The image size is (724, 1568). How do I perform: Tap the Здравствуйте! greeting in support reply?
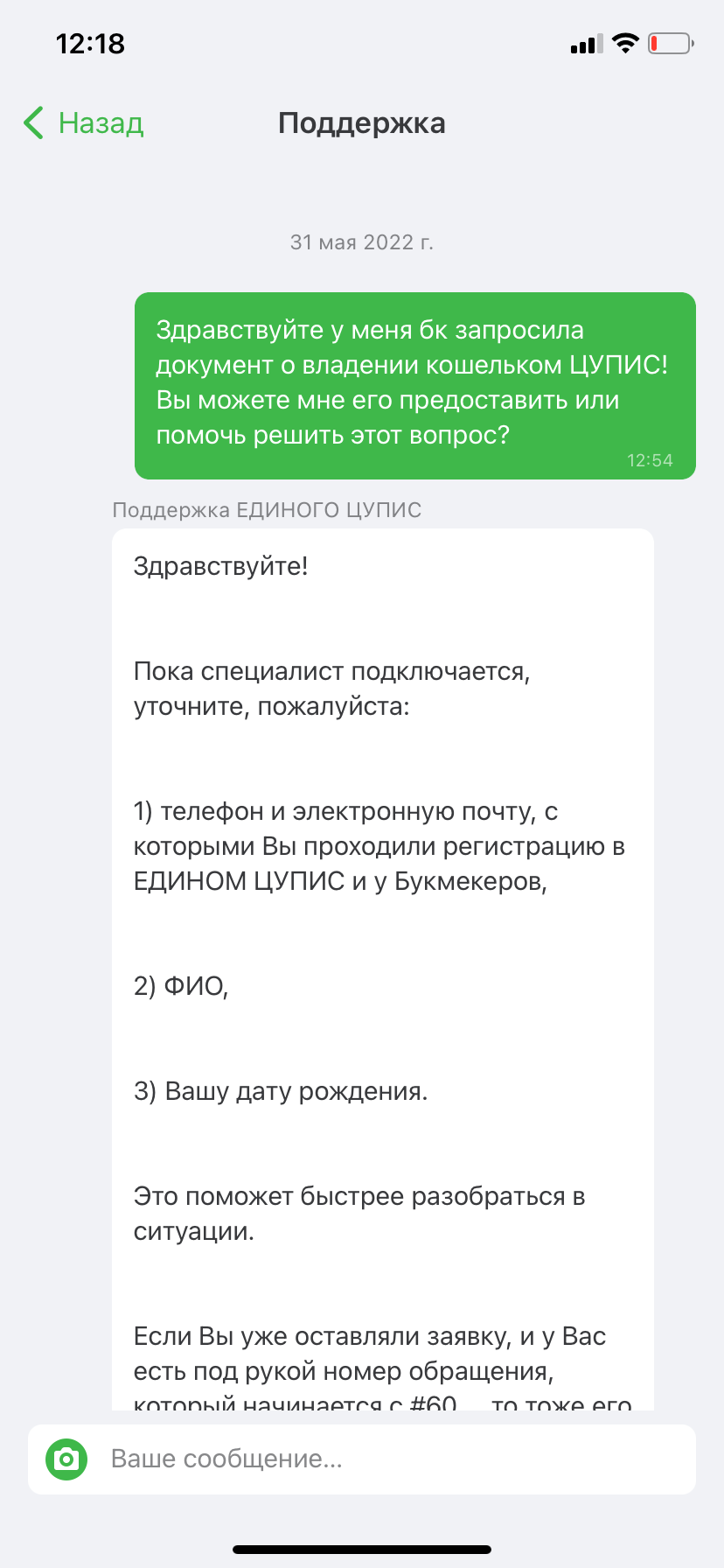[x=220, y=566]
